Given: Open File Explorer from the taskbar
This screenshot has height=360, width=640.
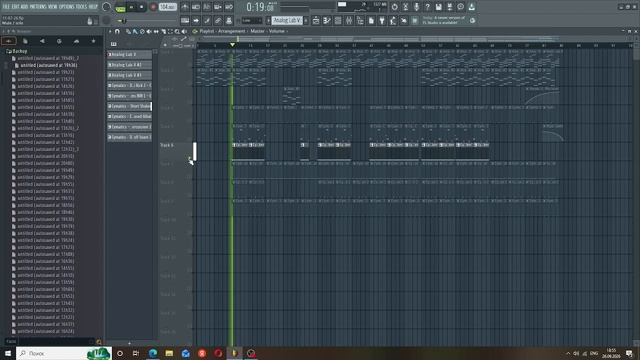Looking at the screenshot, I should point(169,353).
